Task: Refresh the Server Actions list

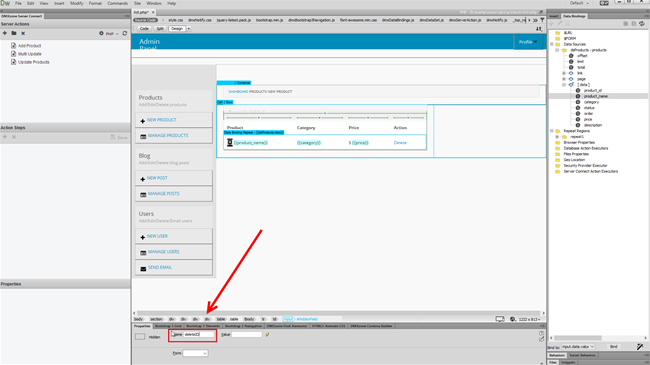Action: pos(125,33)
